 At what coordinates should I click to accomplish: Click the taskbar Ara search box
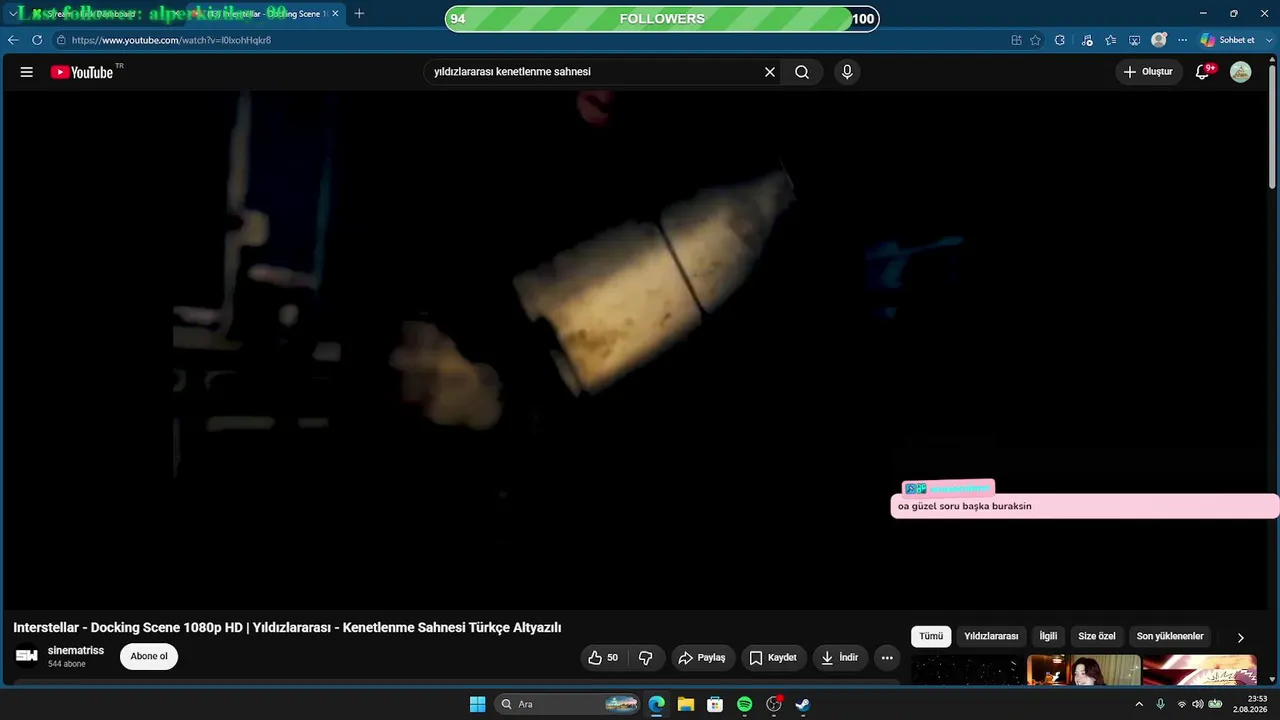pyautogui.click(x=568, y=704)
